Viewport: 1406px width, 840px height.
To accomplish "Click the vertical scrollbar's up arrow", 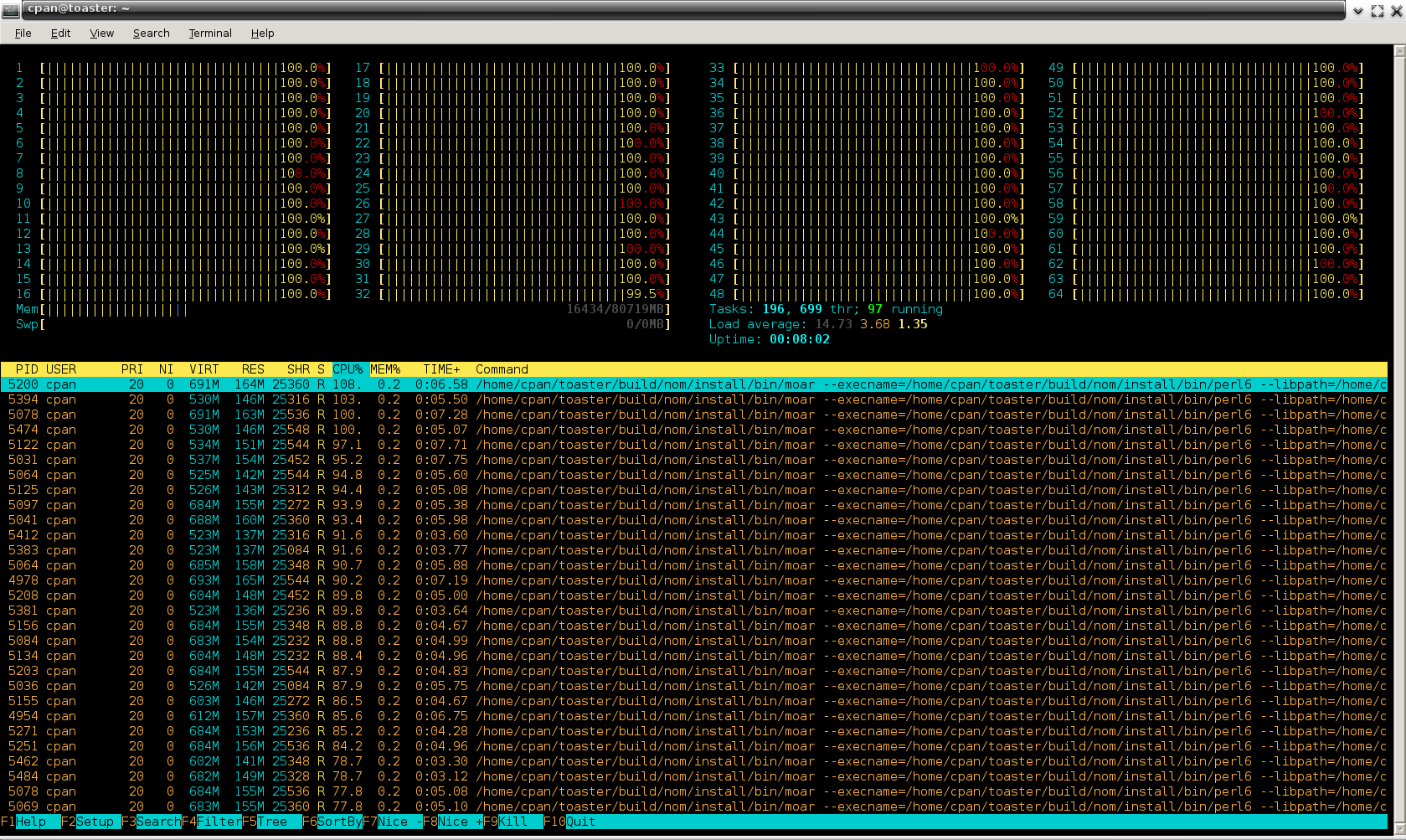I will coord(1398,51).
